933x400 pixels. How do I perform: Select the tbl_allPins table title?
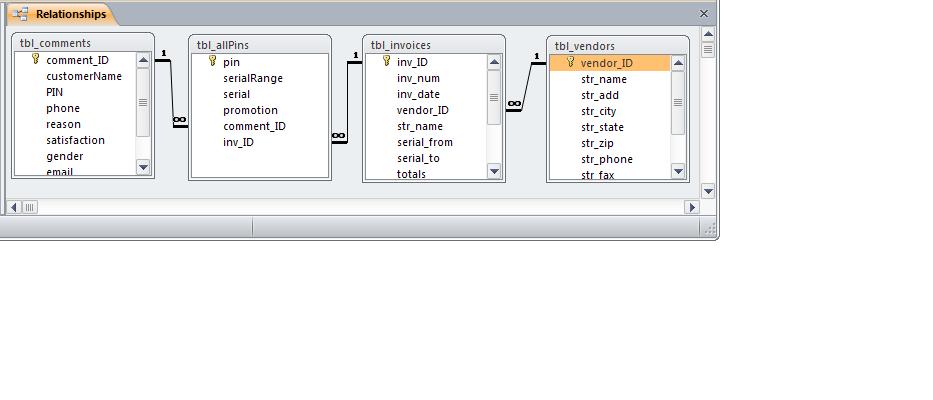[223, 45]
